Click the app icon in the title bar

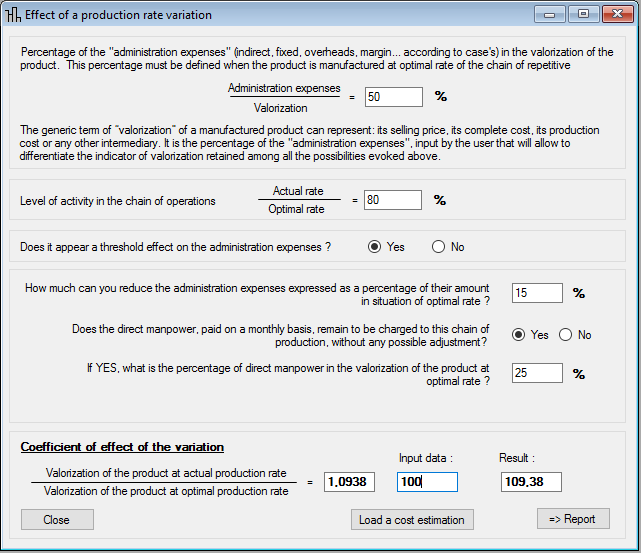point(15,14)
